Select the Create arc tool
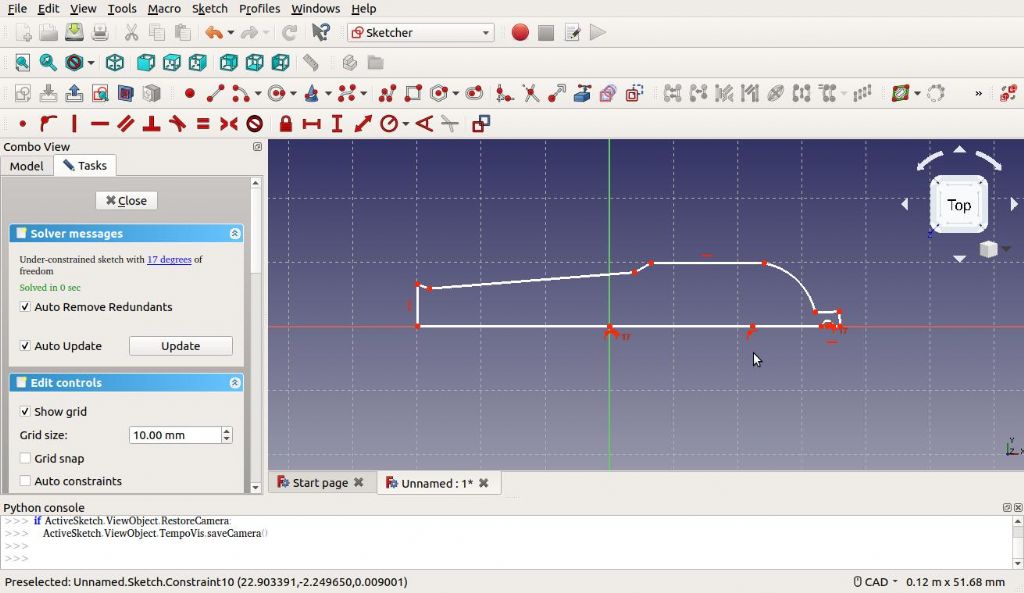 point(240,93)
